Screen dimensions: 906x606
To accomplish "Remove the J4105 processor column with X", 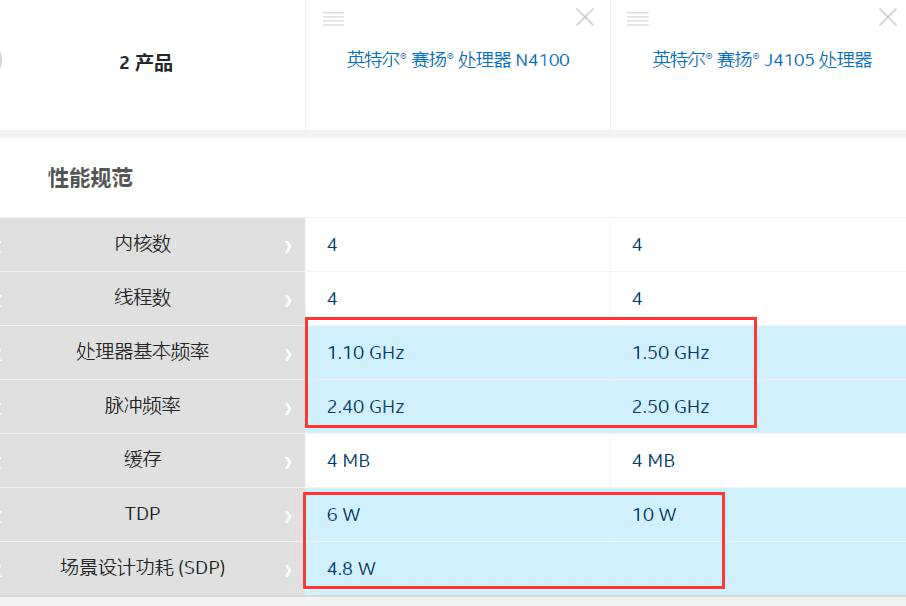I will [888, 17].
